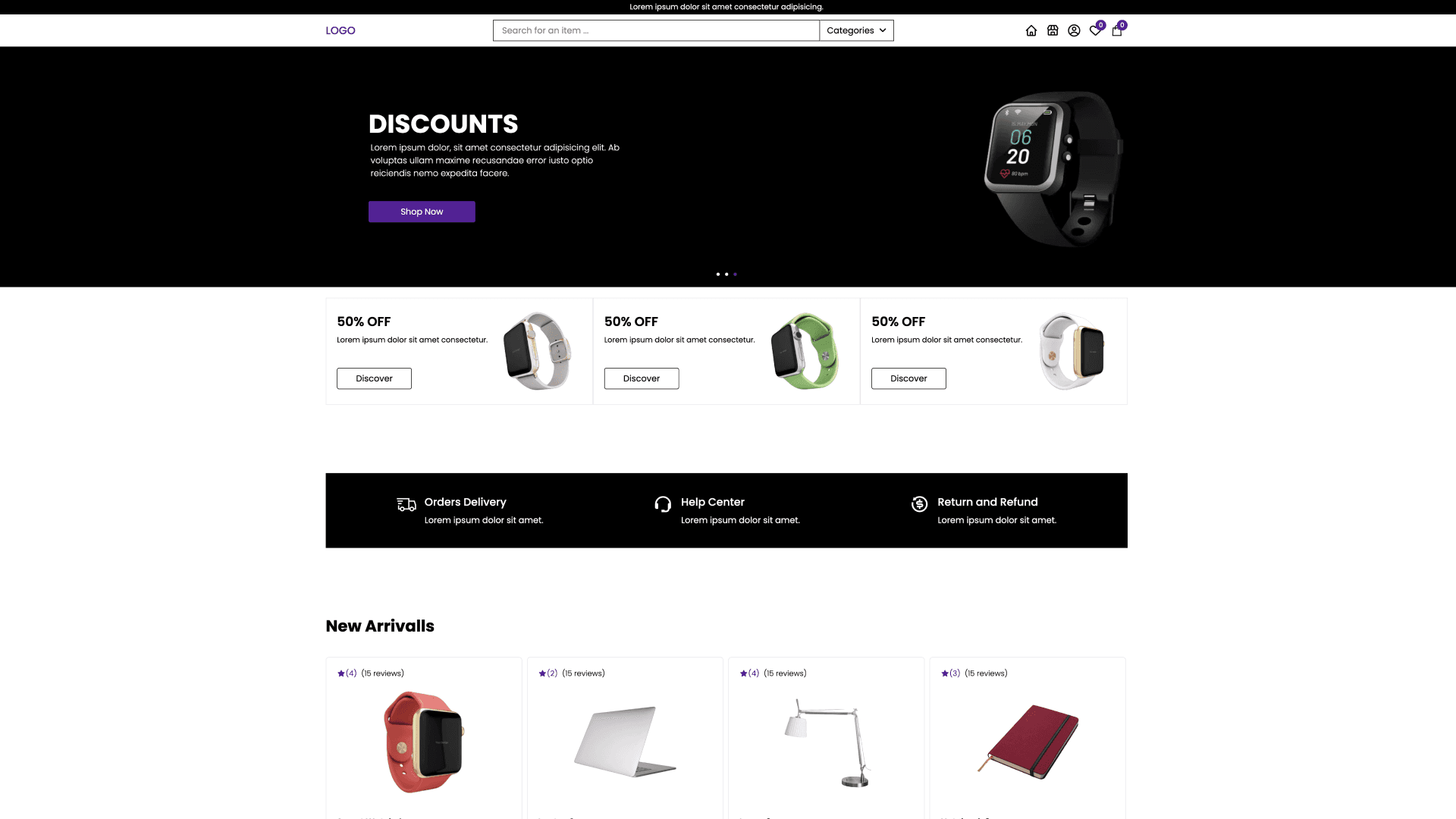
Task: Open the wishlist heart icon
Action: (1095, 31)
